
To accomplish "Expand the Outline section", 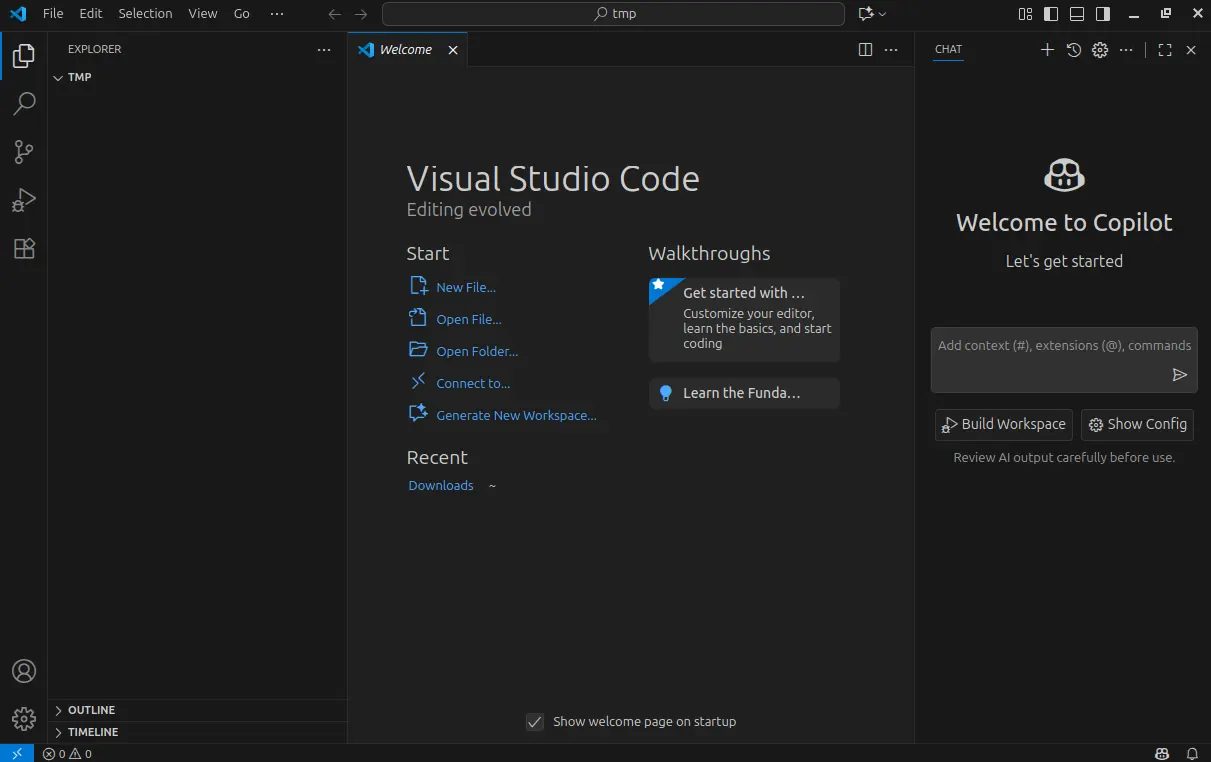I will (x=92, y=710).
